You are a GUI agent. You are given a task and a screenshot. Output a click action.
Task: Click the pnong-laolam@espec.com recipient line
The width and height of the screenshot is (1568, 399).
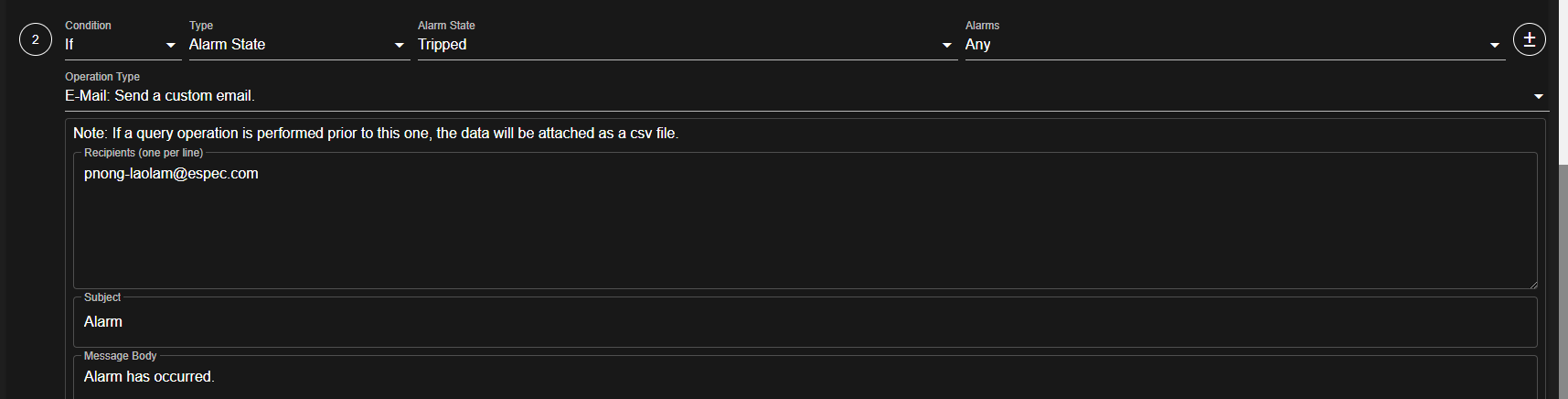pos(171,174)
